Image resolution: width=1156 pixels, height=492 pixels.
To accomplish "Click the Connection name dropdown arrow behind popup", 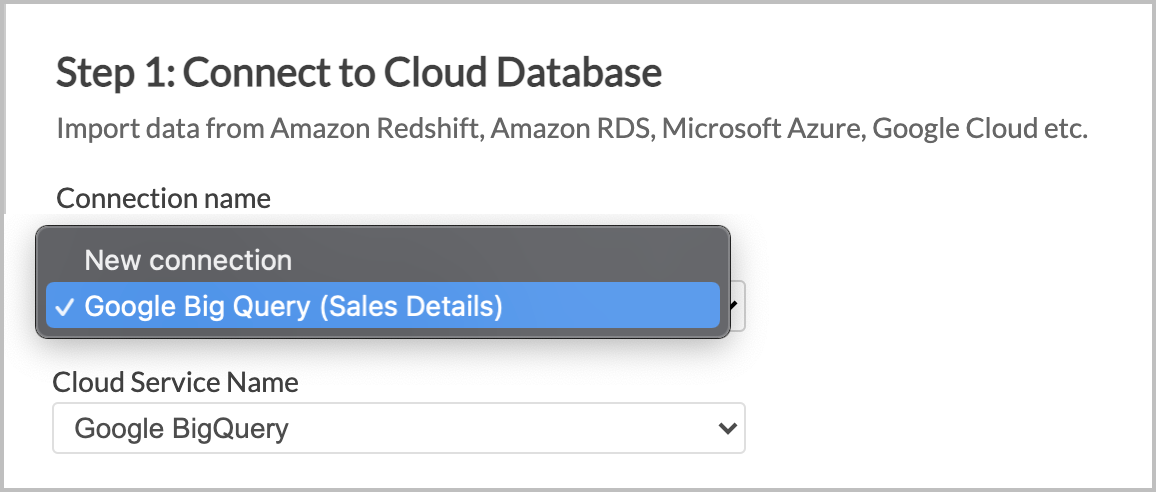I will [x=734, y=305].
